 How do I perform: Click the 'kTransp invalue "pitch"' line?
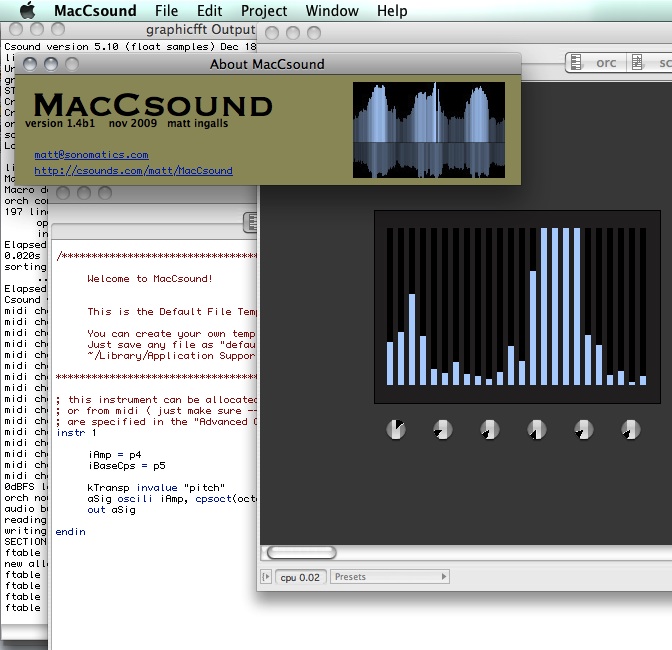point(156,488)
